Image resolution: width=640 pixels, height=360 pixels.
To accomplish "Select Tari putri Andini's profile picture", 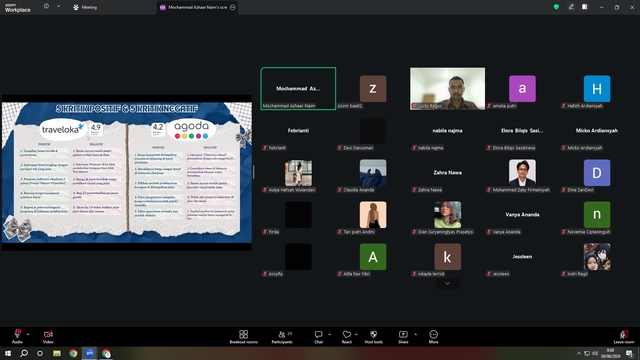I will pyautogui.click(x=373, y=215).
